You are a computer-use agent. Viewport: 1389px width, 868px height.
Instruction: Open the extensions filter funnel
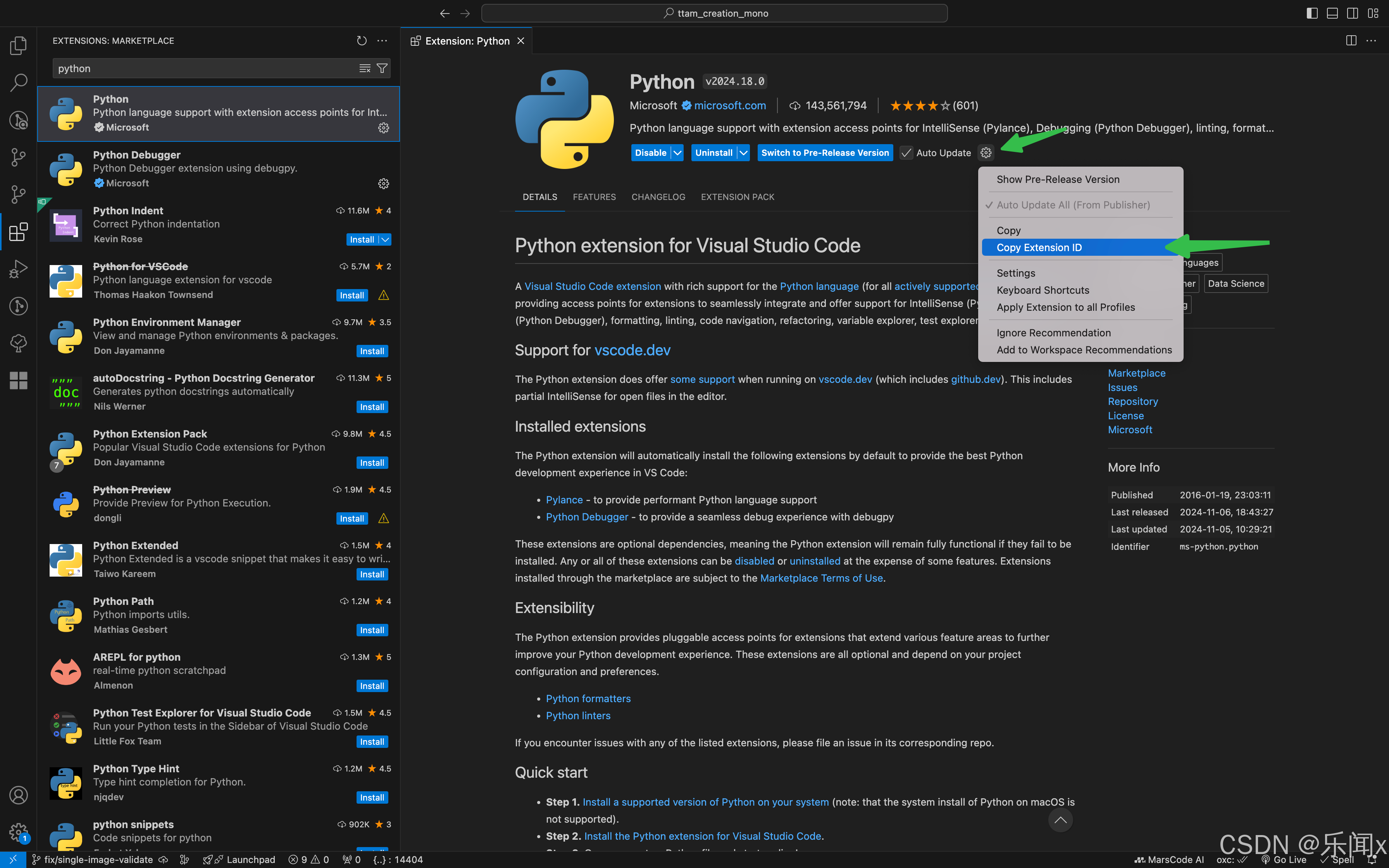(x=382, y=68)
